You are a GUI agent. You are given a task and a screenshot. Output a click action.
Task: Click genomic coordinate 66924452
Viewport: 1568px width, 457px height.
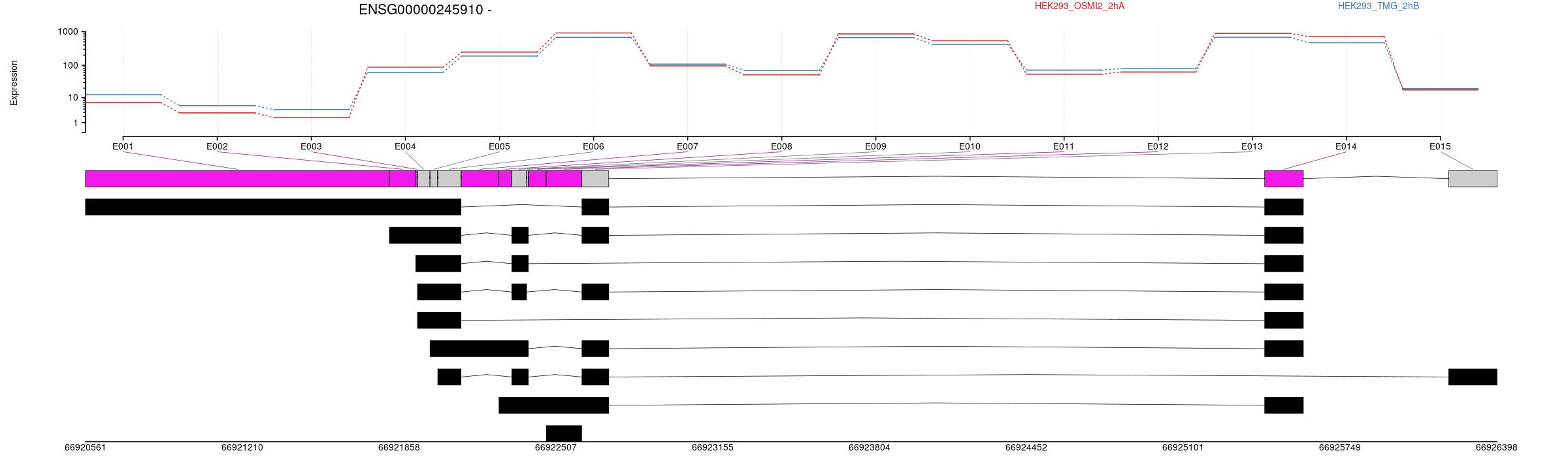pos(1026,447)
